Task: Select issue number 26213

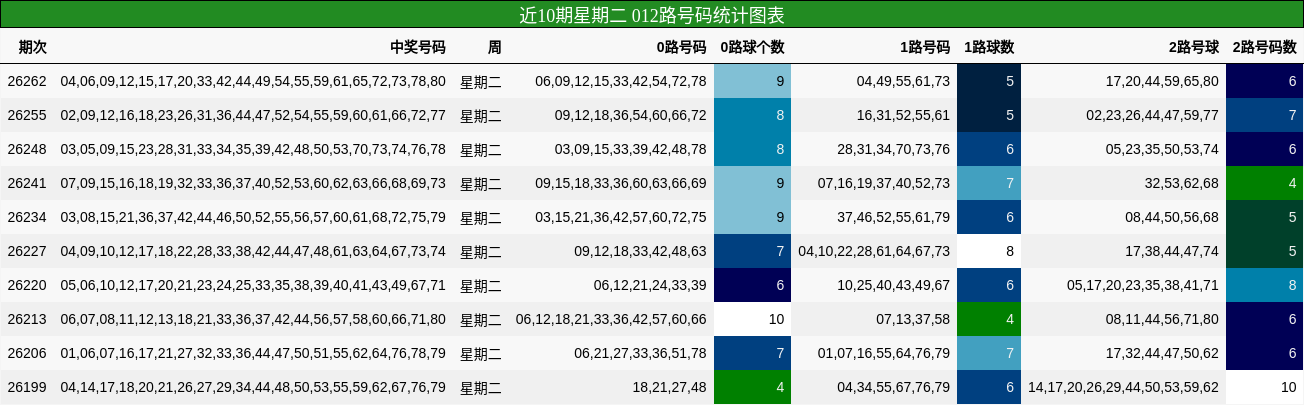Action: point(27,319)
